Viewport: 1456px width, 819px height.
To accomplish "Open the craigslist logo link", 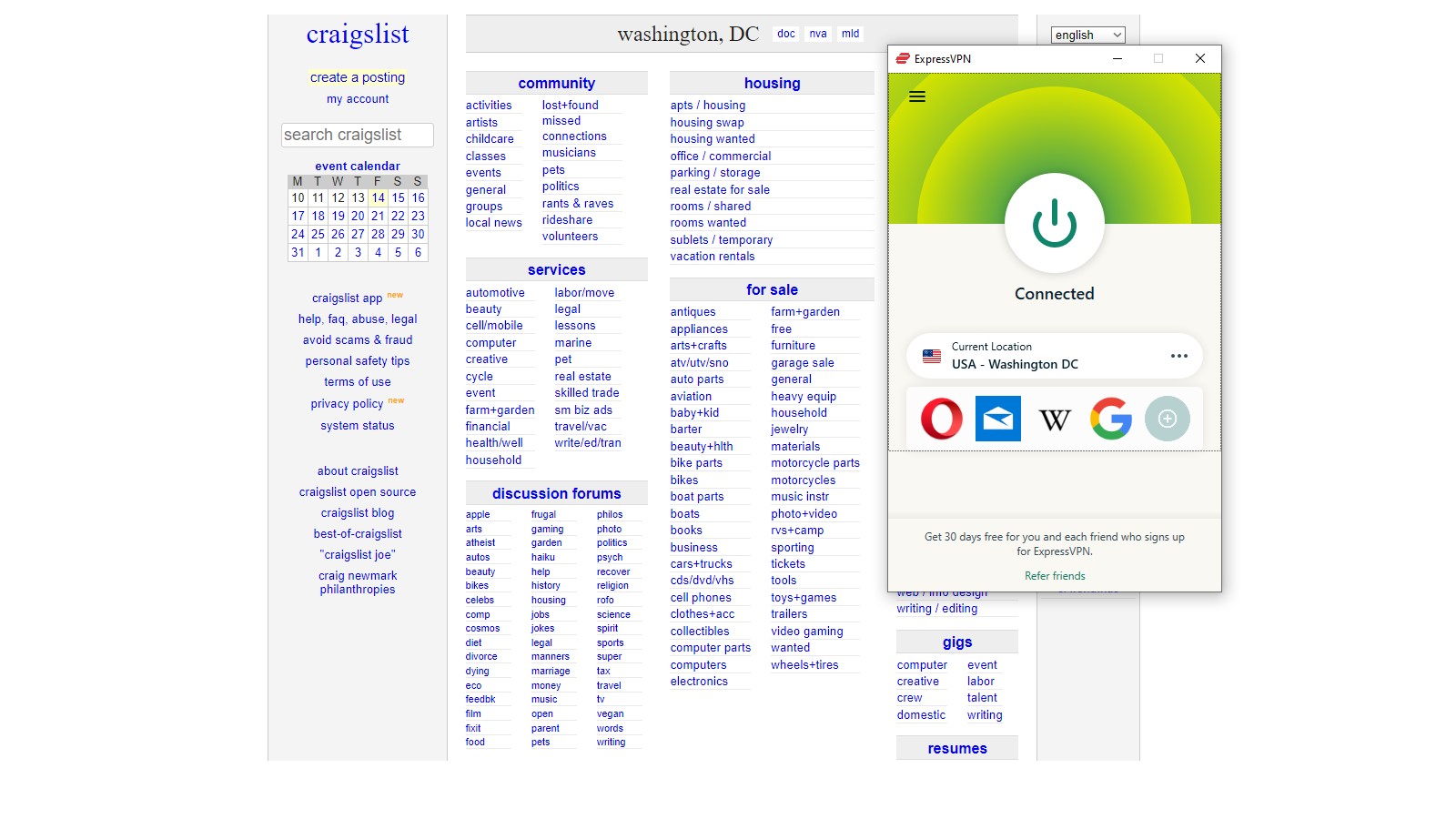I will pyautogui.click(x=358, y=35).
